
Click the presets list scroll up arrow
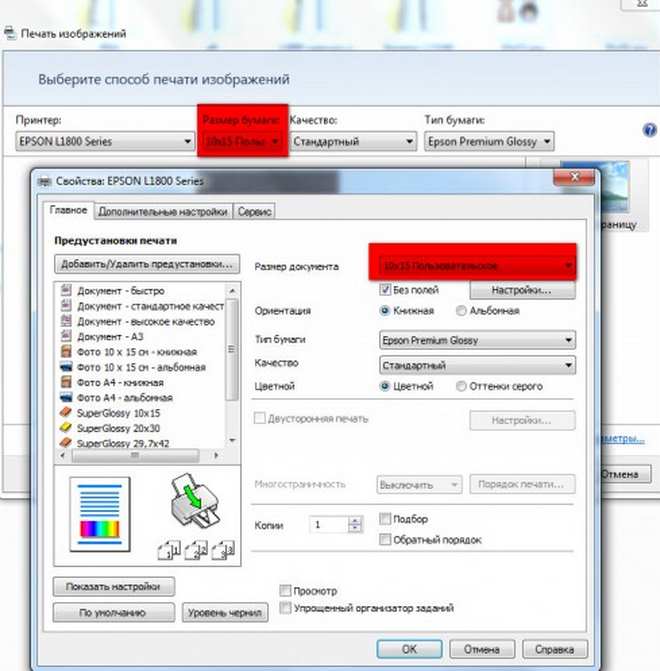tap(232, 291)
